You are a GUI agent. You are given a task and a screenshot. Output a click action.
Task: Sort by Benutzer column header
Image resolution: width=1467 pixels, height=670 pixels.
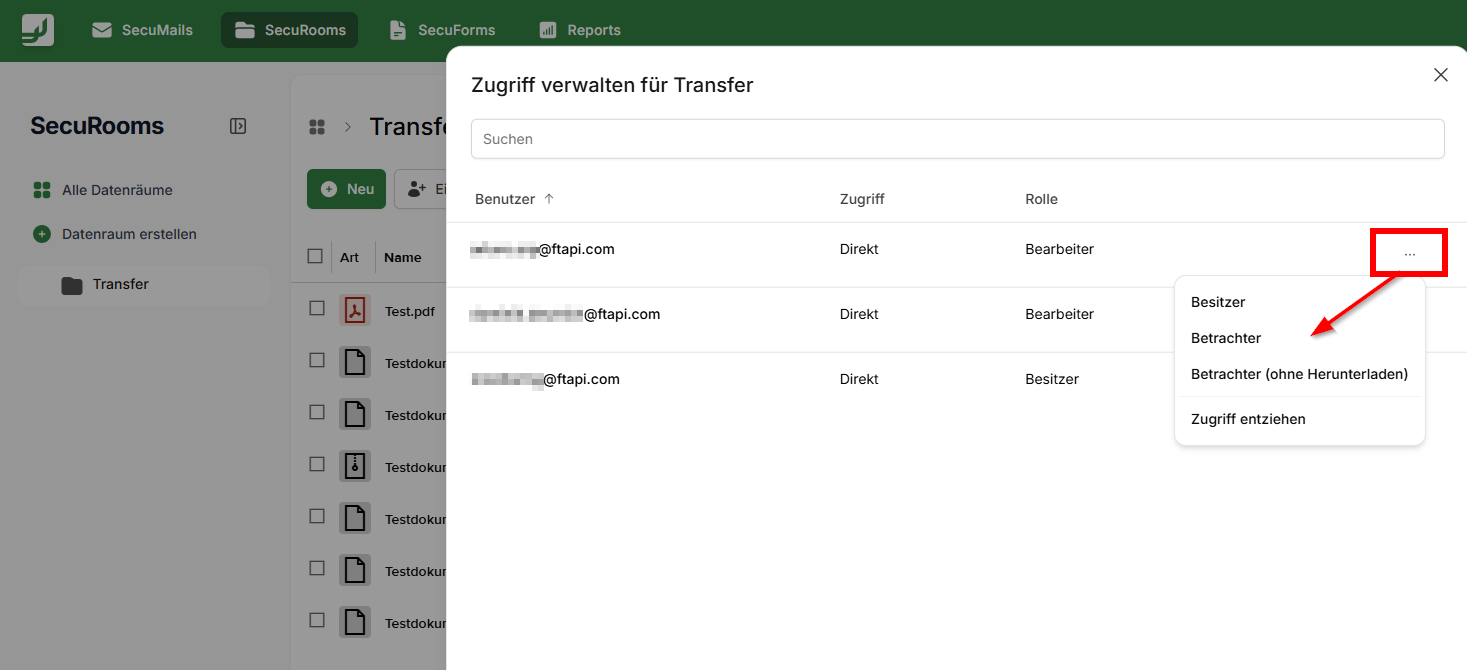[514, 199]
